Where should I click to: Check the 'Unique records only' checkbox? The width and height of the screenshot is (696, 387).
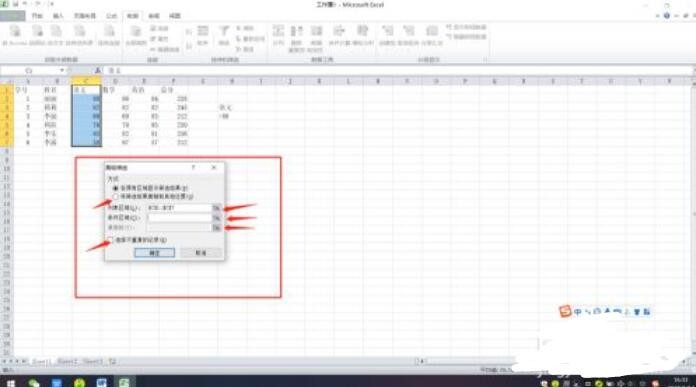point(110,240)
